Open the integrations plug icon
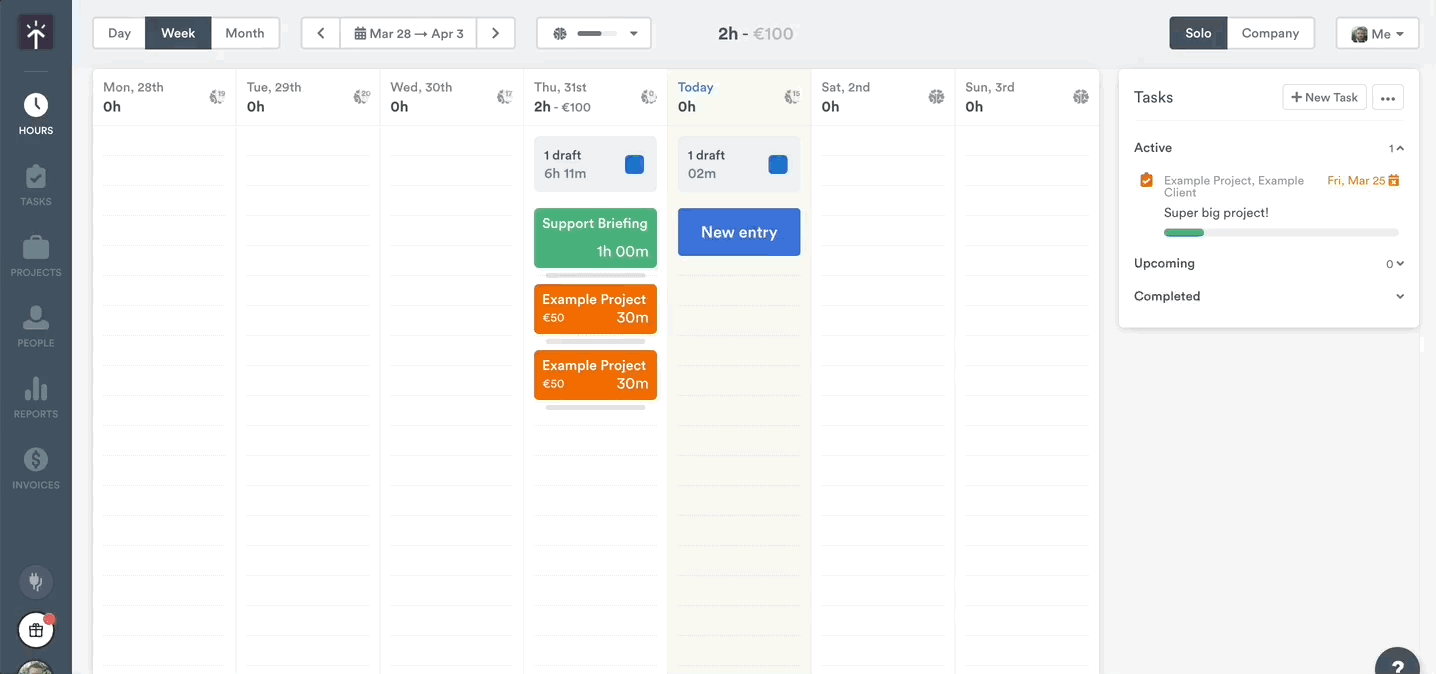Image resolution: width=1436 pixels, height=674 pixels. tap(35, 582)
